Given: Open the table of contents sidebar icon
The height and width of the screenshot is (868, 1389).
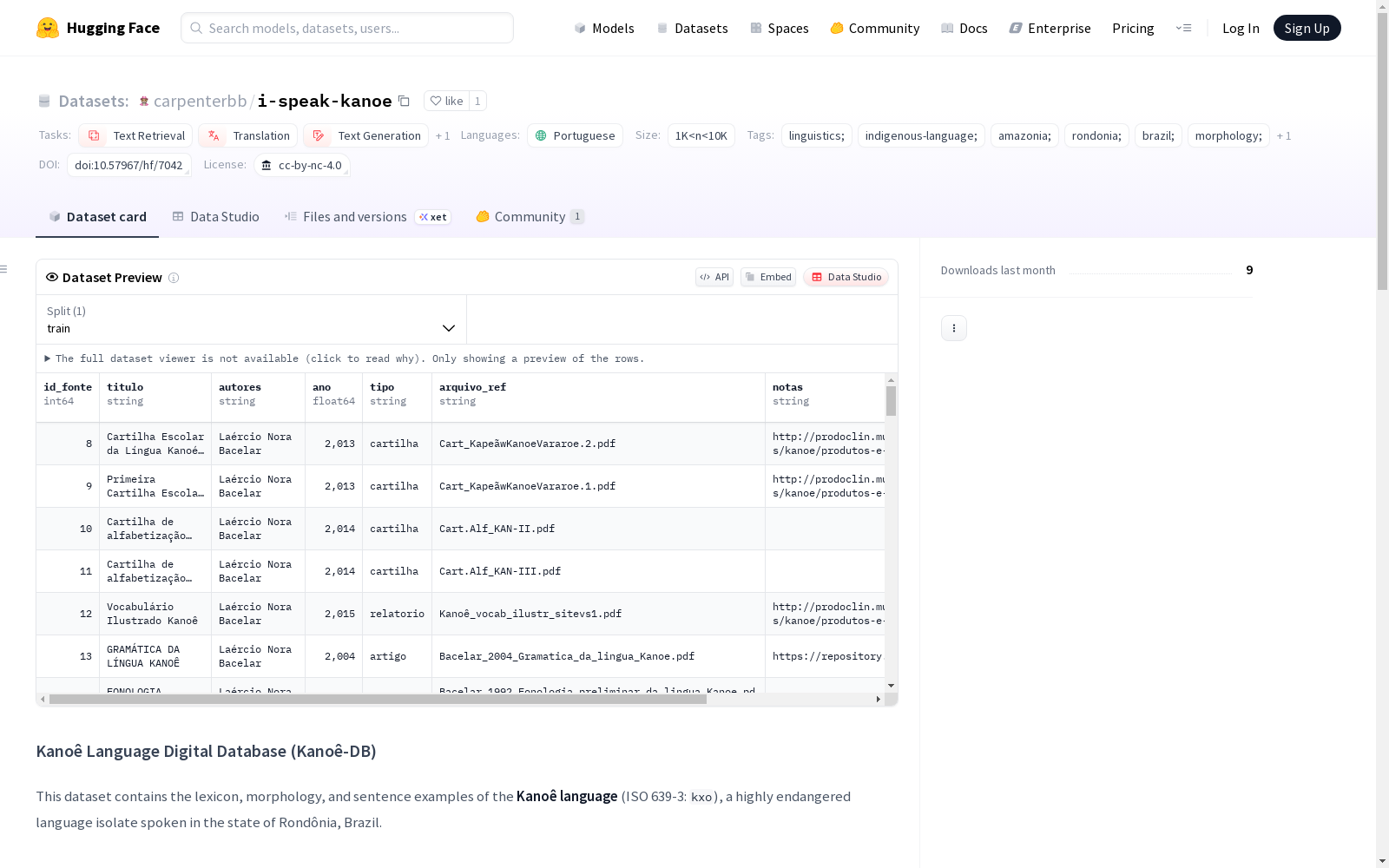Looking at the screenshot, I should [4, 269].
